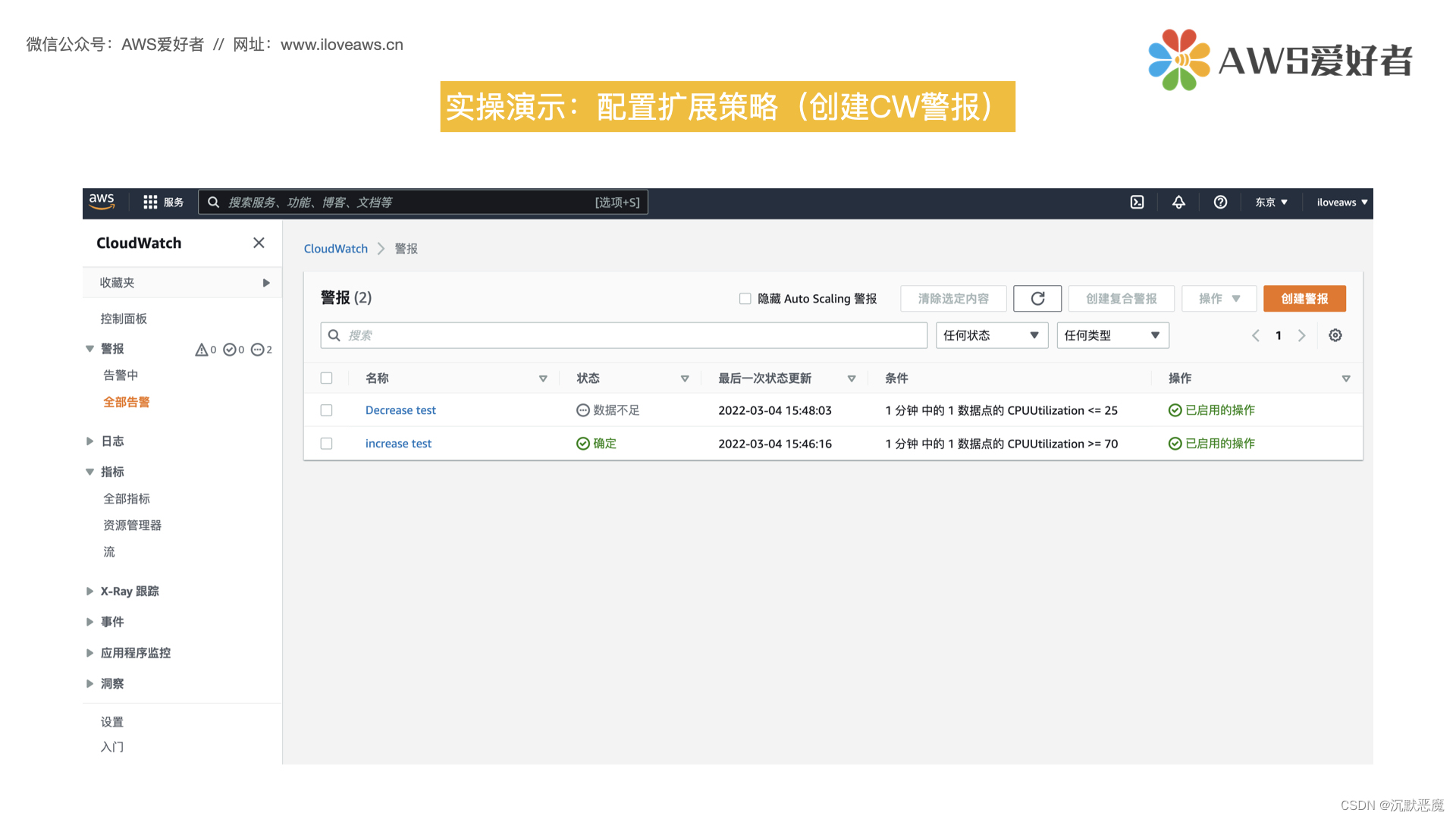Open 设置 in the sidebar

(x=112, y=722)
